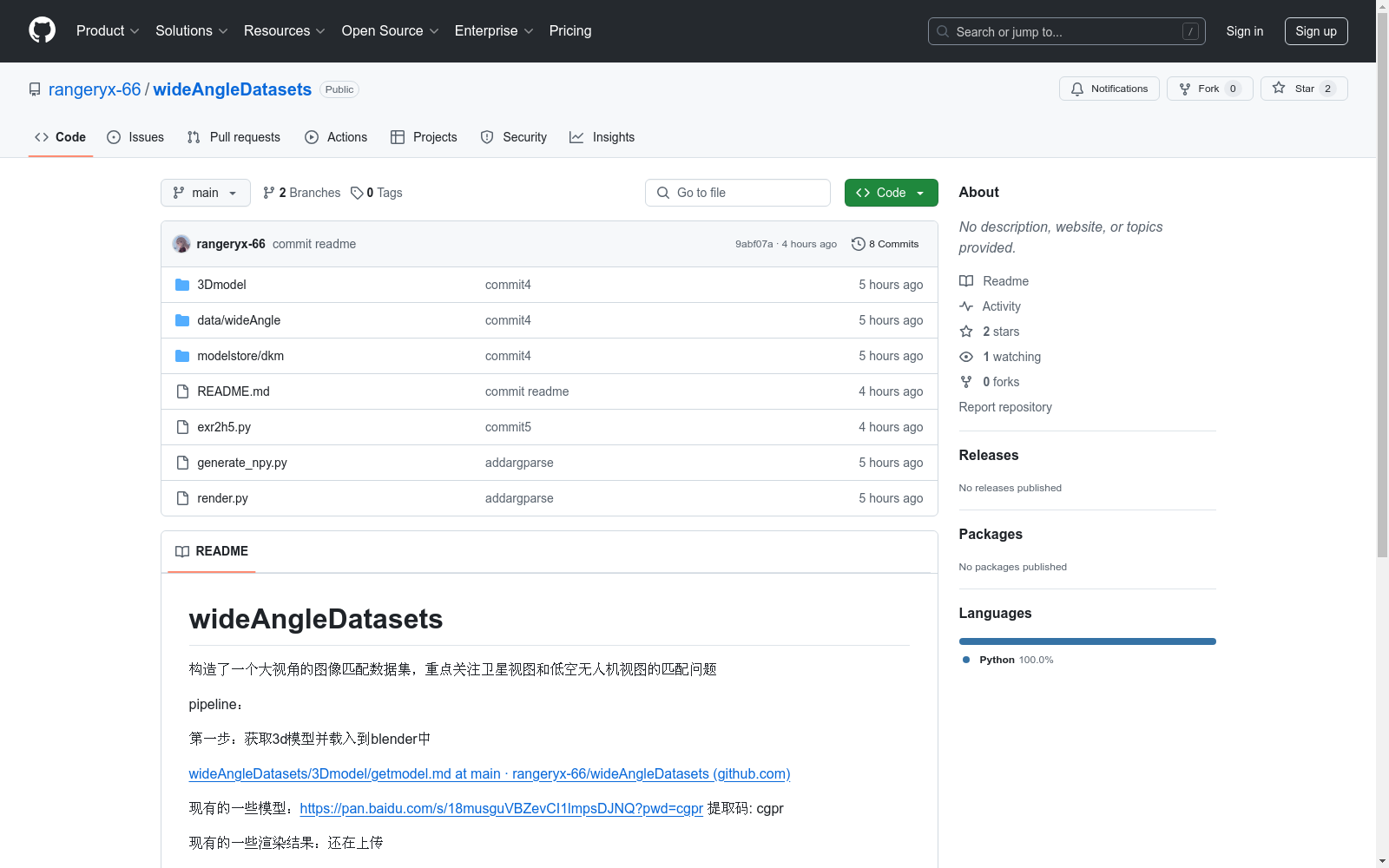The width and height of the screenshot is (1389, 868).
Task: Click the Python language bar
Action: coord(1087,641)
